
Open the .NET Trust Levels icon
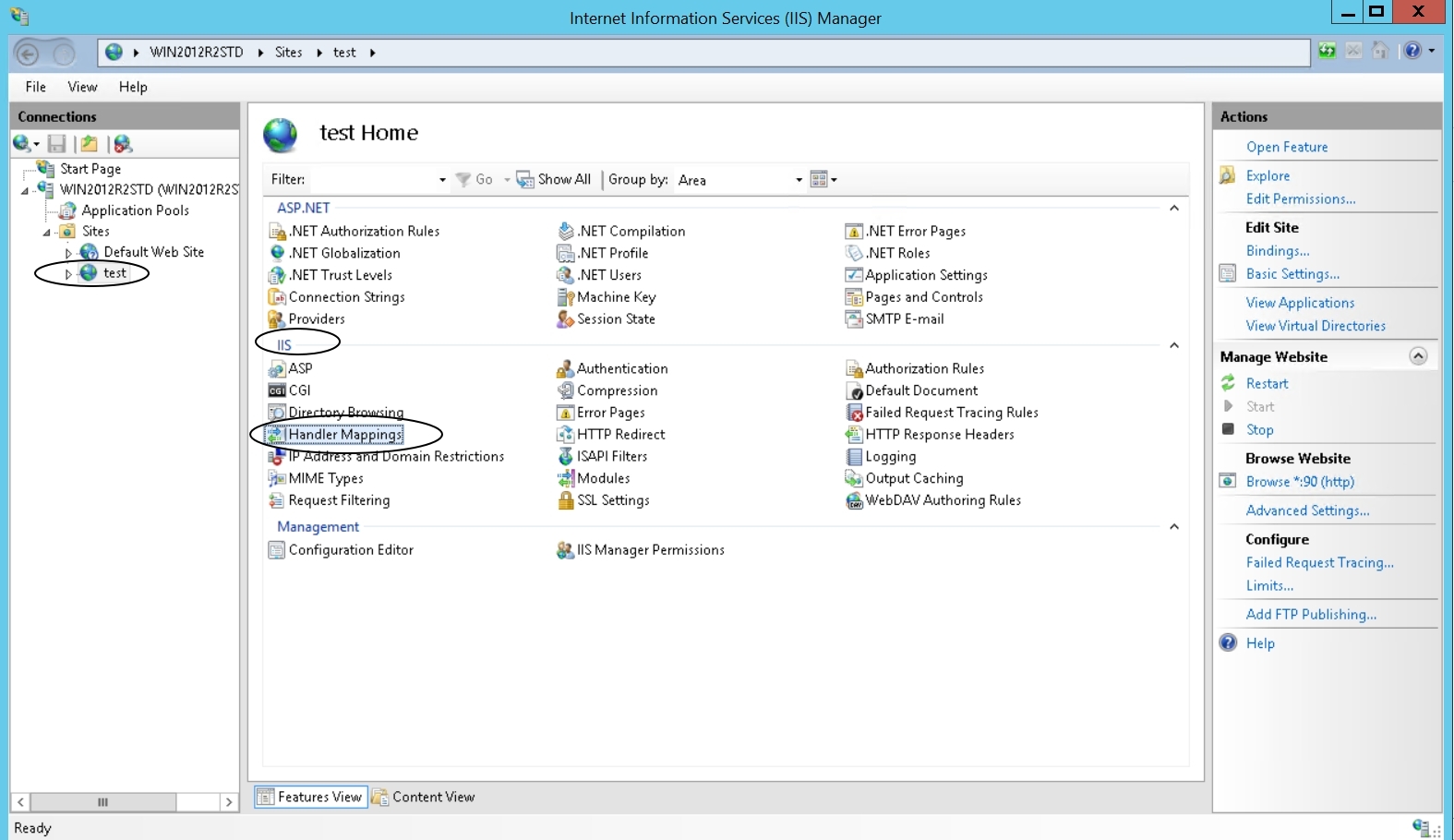pos(277,275)
